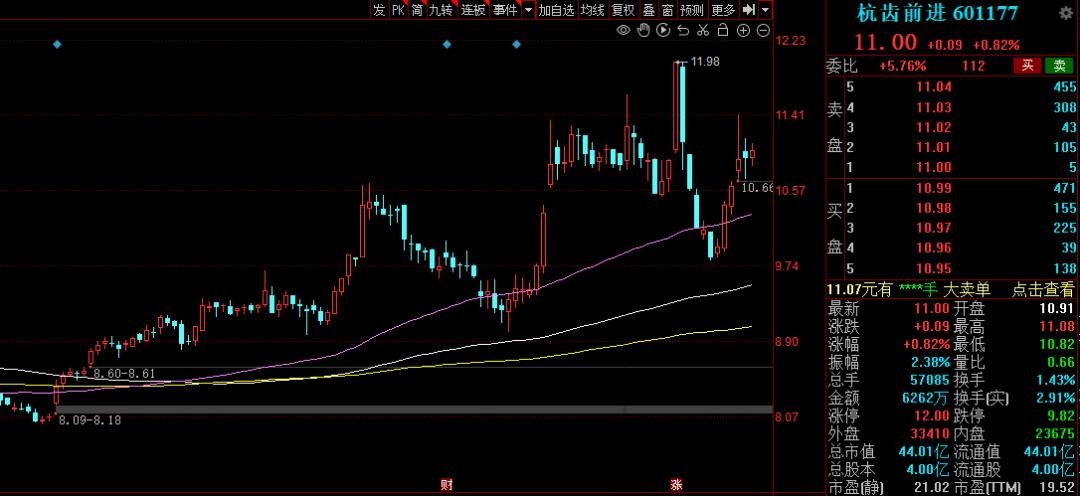Open the 更多 menu
This screenshot has height=496, width=1080.
click(x=723, y=10)
